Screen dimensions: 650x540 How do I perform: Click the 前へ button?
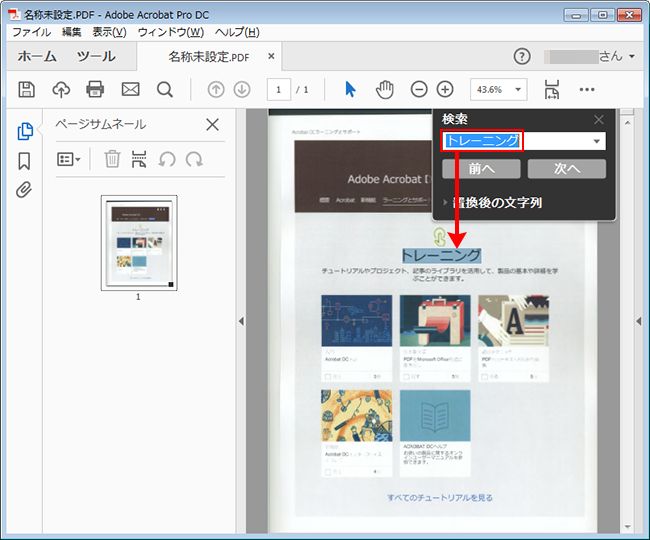481,169
